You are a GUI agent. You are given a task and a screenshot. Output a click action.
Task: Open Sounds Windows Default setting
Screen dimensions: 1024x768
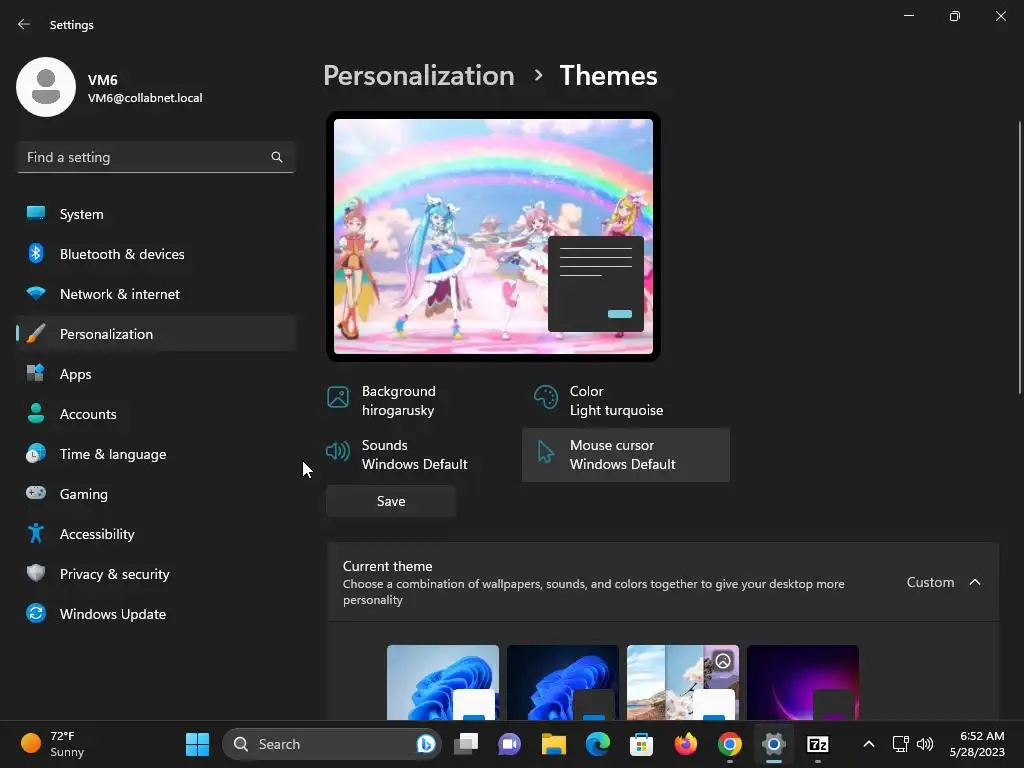[418, 455]
